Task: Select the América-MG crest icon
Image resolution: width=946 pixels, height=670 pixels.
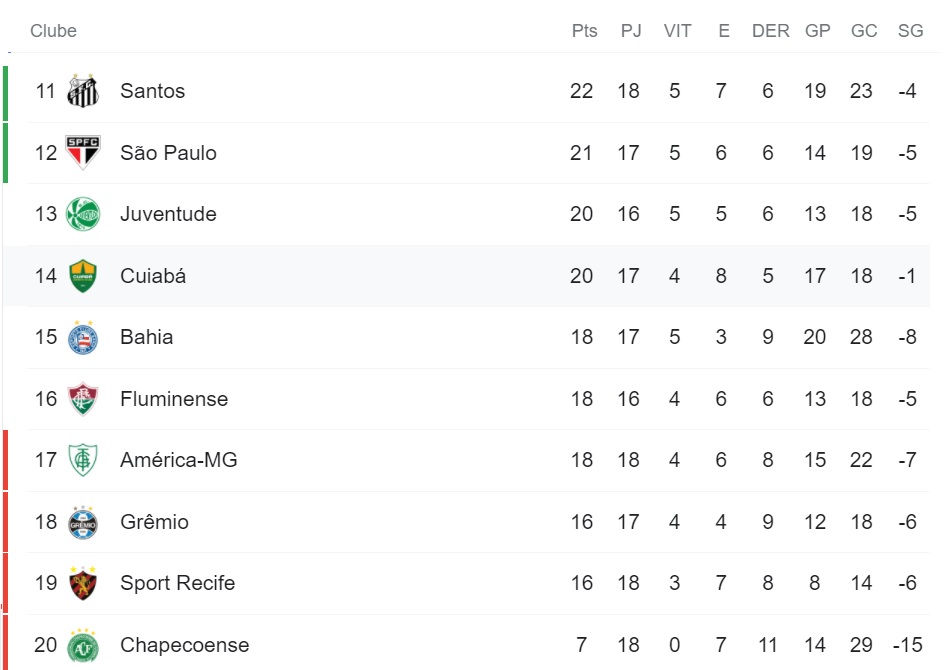Action: click(x=83, y=460)
